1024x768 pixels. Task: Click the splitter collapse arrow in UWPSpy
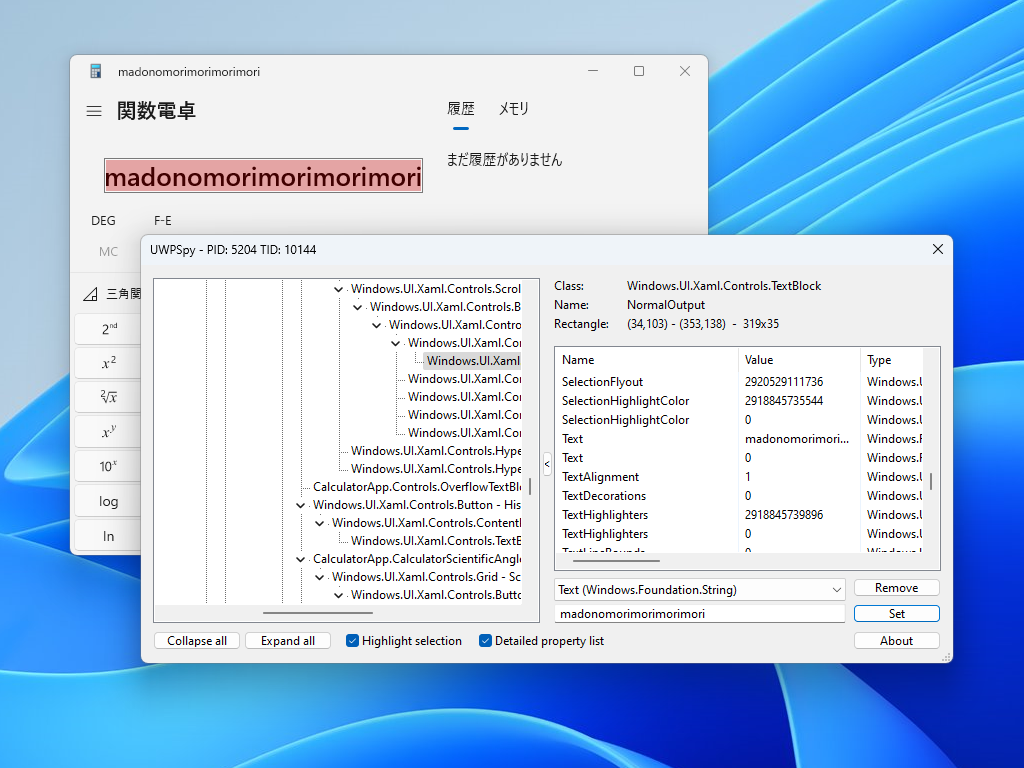547,464
